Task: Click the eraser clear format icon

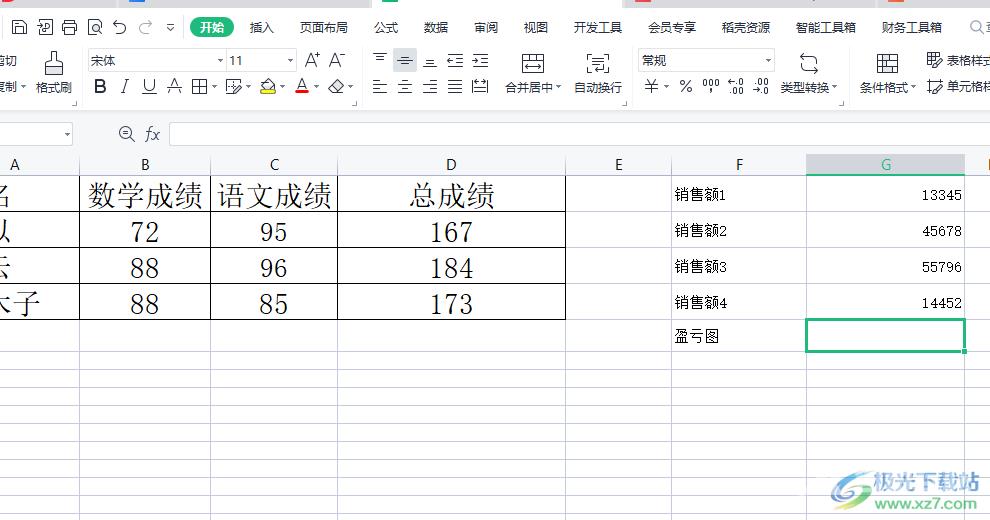Action: [337, 86]
